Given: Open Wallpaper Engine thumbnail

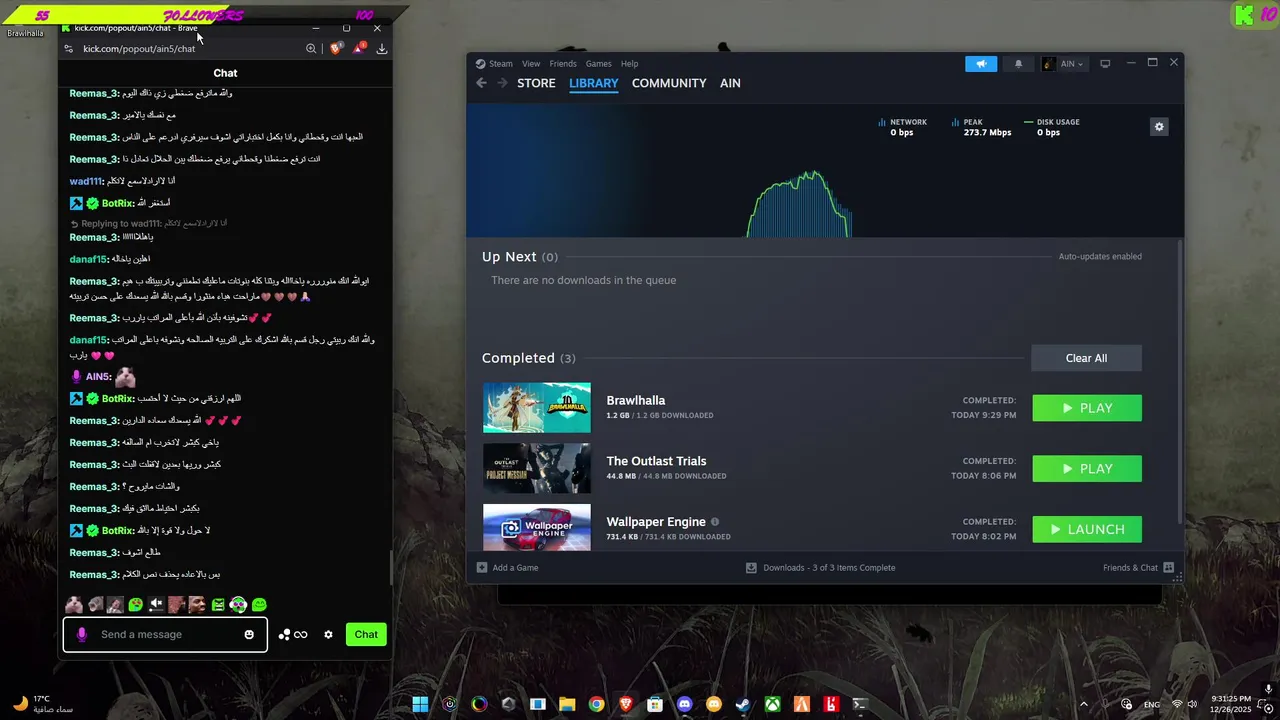Looking at the screenshot, I should click(537, 527).
